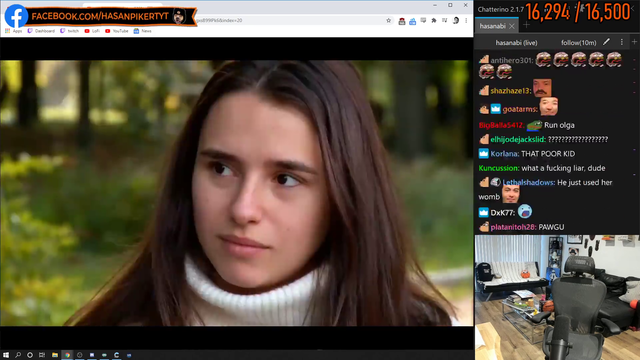Click the face emote after shazhaze13
Image resolution: width=640 pixels, height=360 pixels.
pyautogui.click(x=542, y=87)
